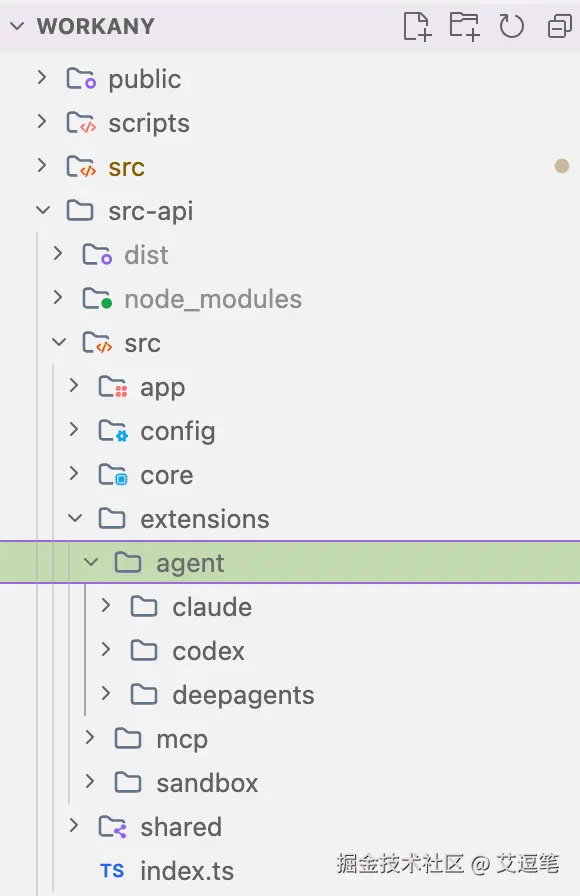The height and width of the screenshot is (896, 580).
Task: Expand the deepagents folder arrow
Action: (x=106, y=694)
